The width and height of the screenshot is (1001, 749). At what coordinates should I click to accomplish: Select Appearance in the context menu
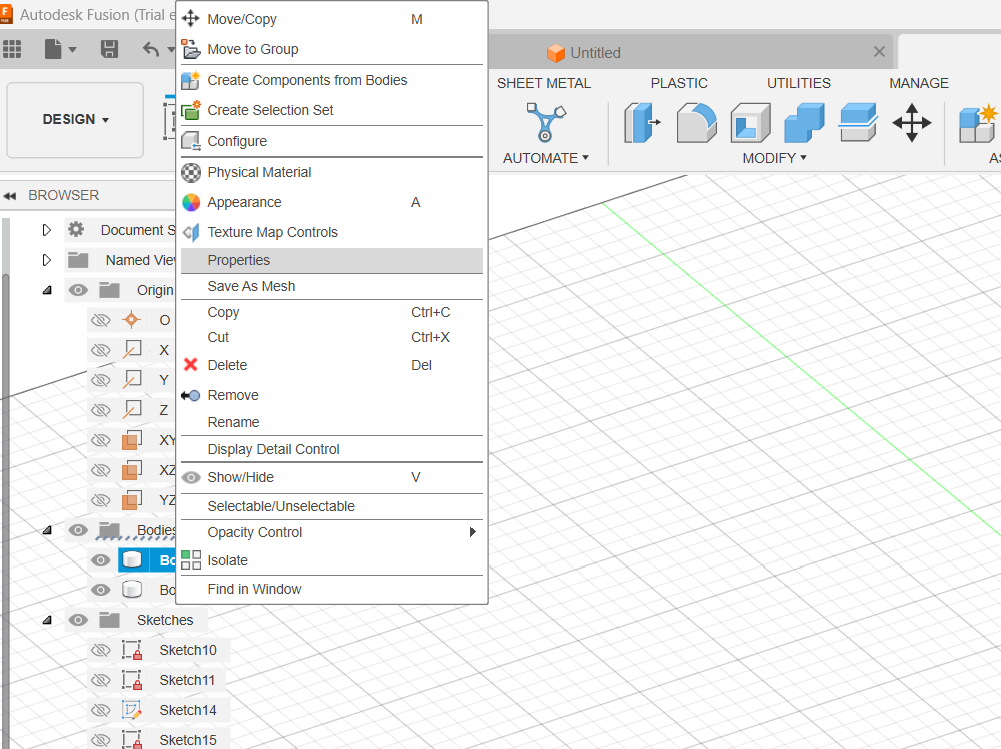point(332,202)
